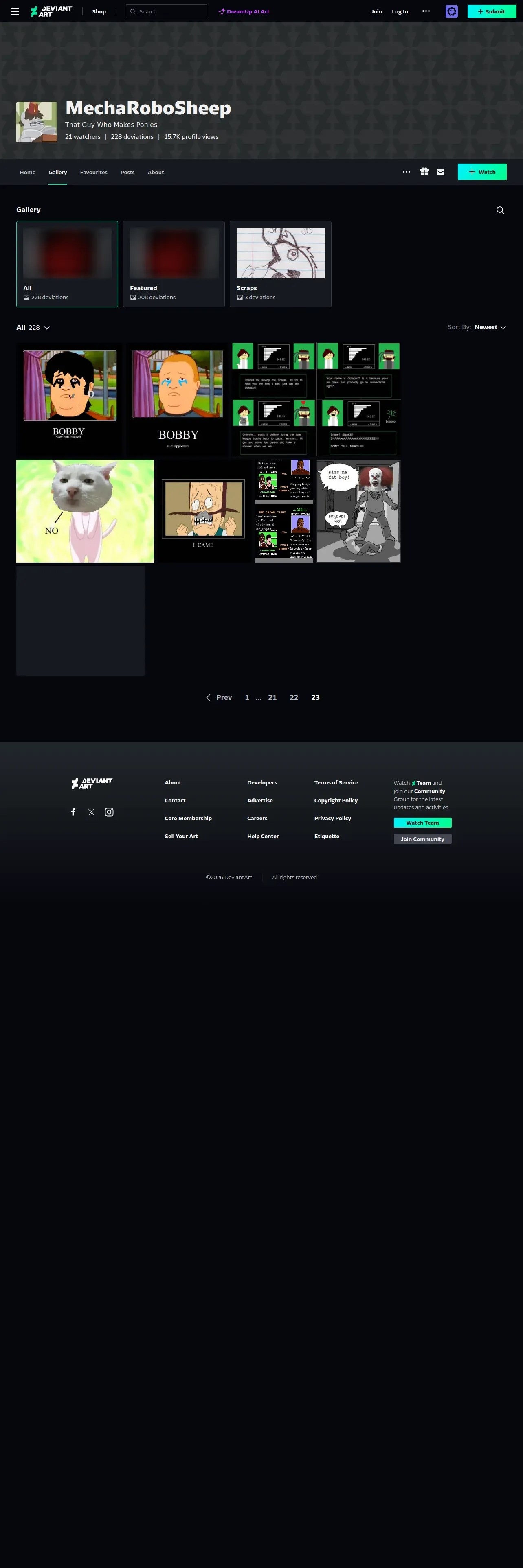The image size is (523, 1568).
Task: Open footer Contact link
Action: pos(175,800)
